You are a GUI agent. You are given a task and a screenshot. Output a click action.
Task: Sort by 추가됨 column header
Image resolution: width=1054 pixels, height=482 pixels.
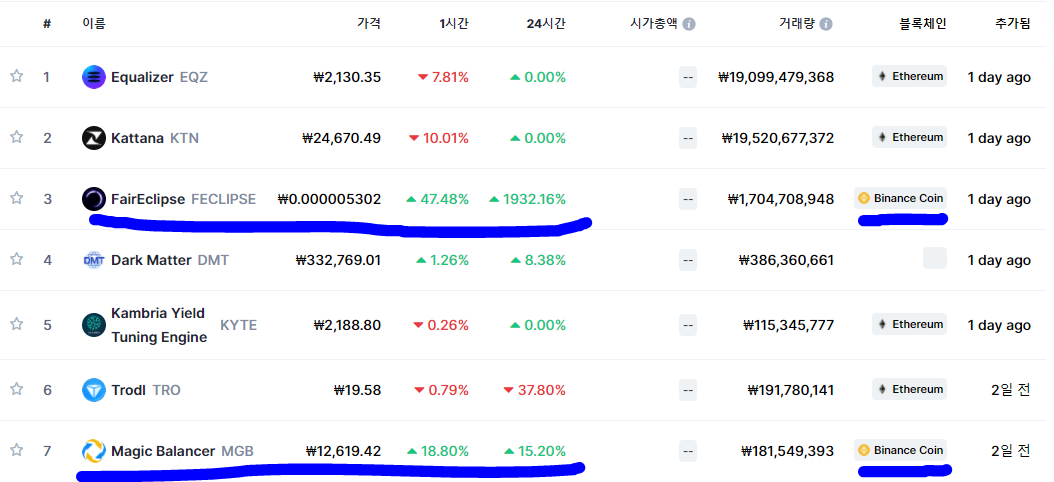point(1012,24)
